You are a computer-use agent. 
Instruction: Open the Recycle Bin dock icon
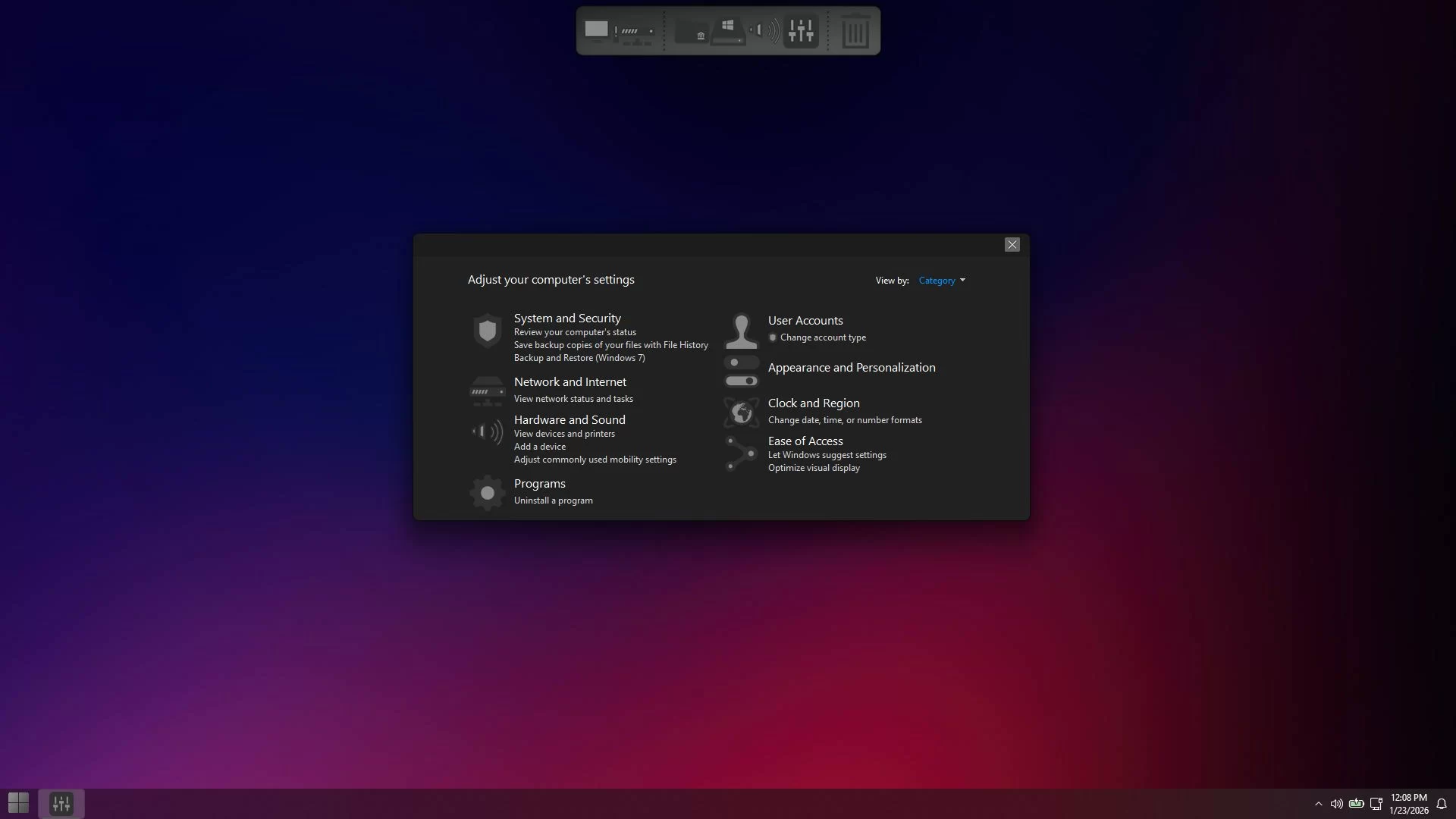tap(855, 32)
